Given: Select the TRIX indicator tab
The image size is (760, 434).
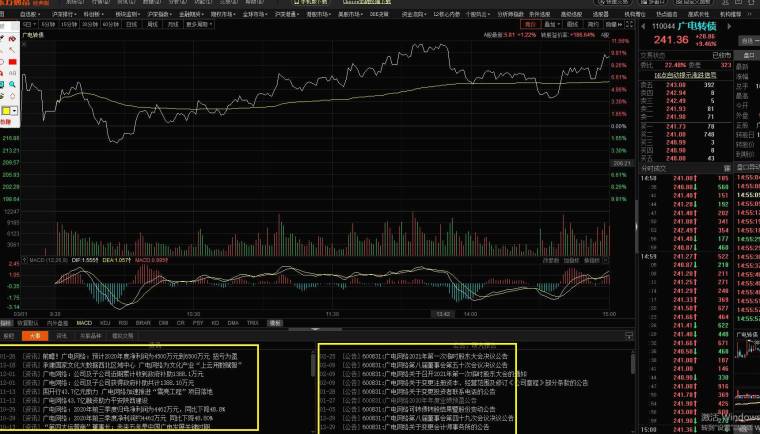Looking at the screenshot, I should point(253,323).
